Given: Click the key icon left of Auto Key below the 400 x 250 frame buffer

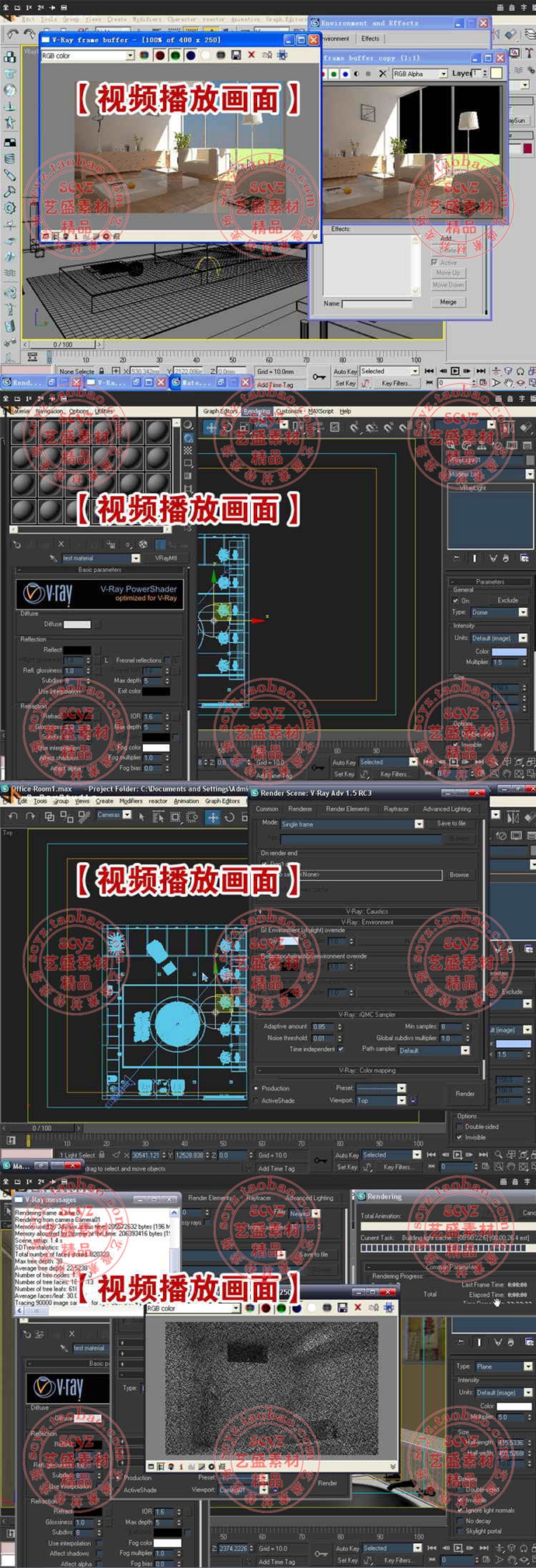Looking at the screenshot, I should [319, 377].
